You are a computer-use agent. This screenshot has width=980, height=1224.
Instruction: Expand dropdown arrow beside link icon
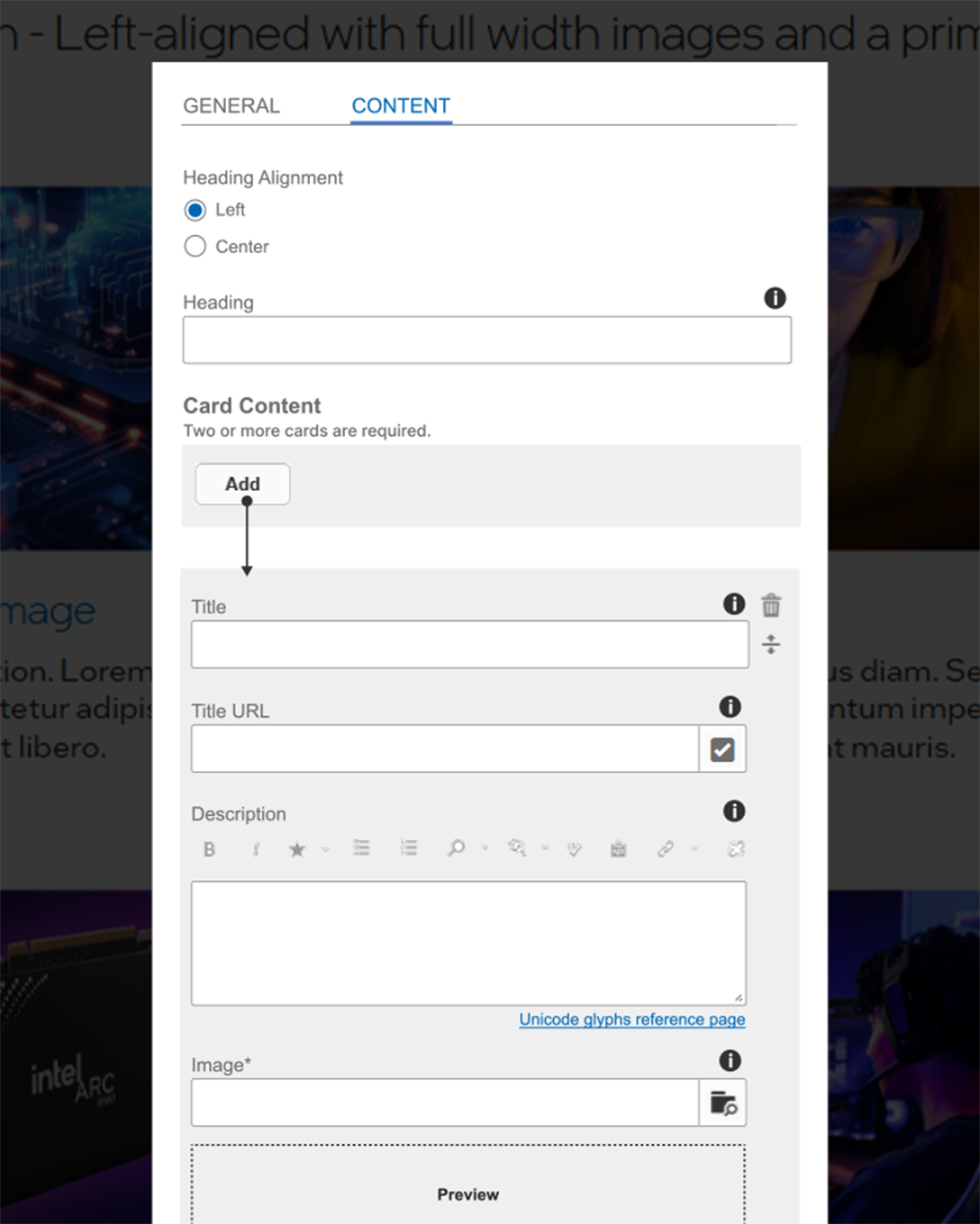[x=694, y=848]
